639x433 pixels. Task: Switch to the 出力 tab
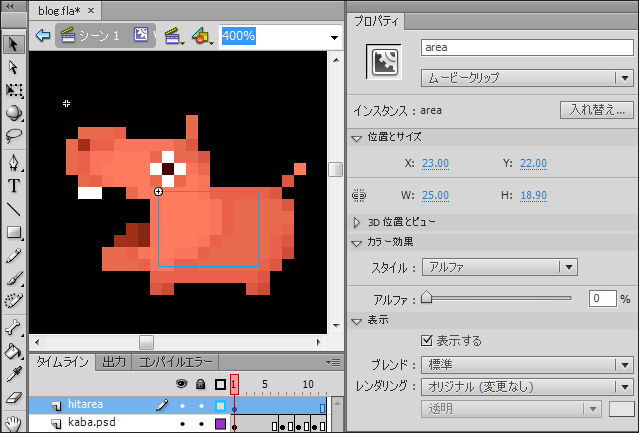[114, 362]
